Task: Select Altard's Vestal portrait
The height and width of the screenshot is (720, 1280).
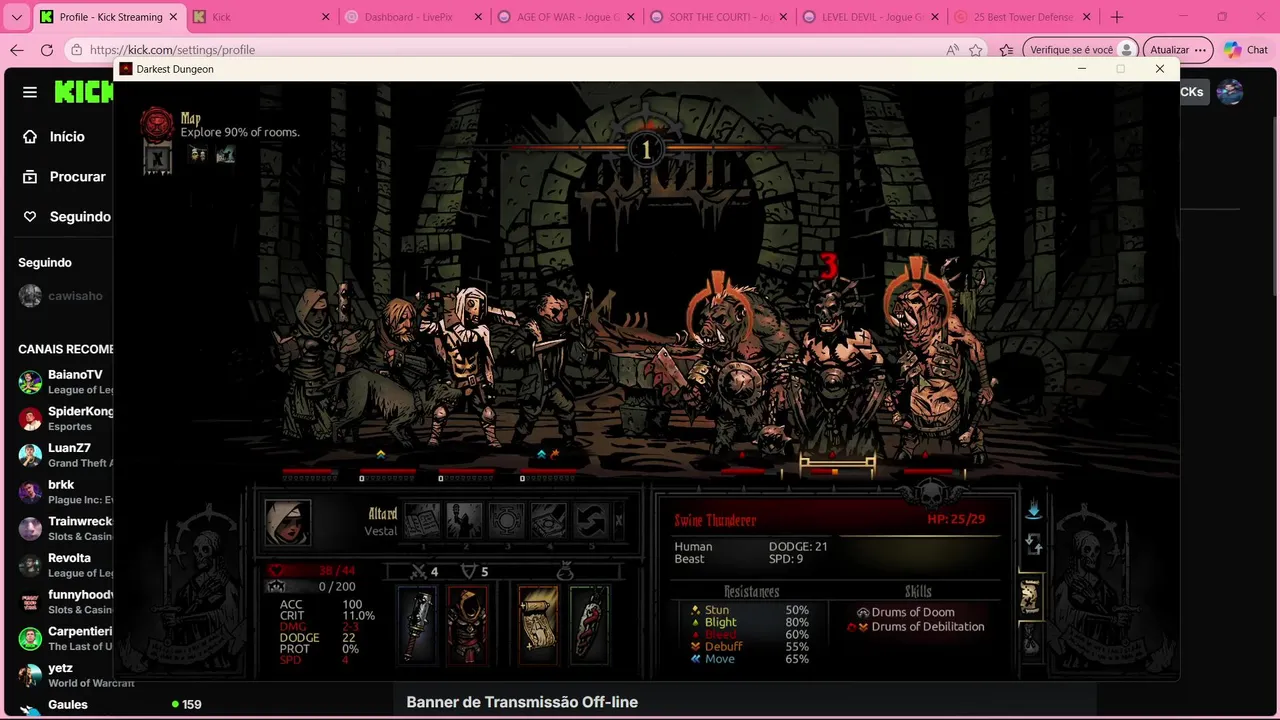Action: tap(288, 522)
